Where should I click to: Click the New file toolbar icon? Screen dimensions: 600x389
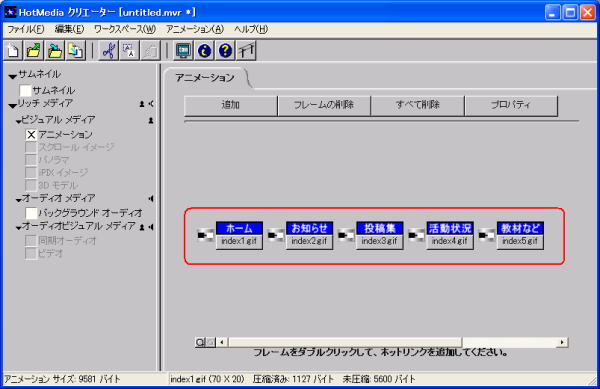[13, 50]
